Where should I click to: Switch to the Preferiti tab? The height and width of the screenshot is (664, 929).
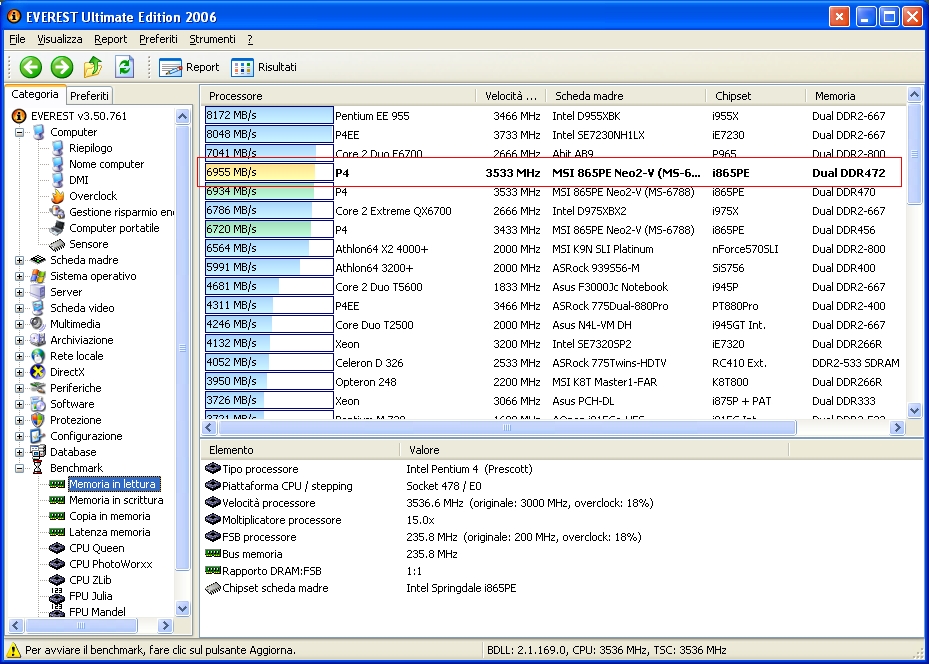[89, 95]
